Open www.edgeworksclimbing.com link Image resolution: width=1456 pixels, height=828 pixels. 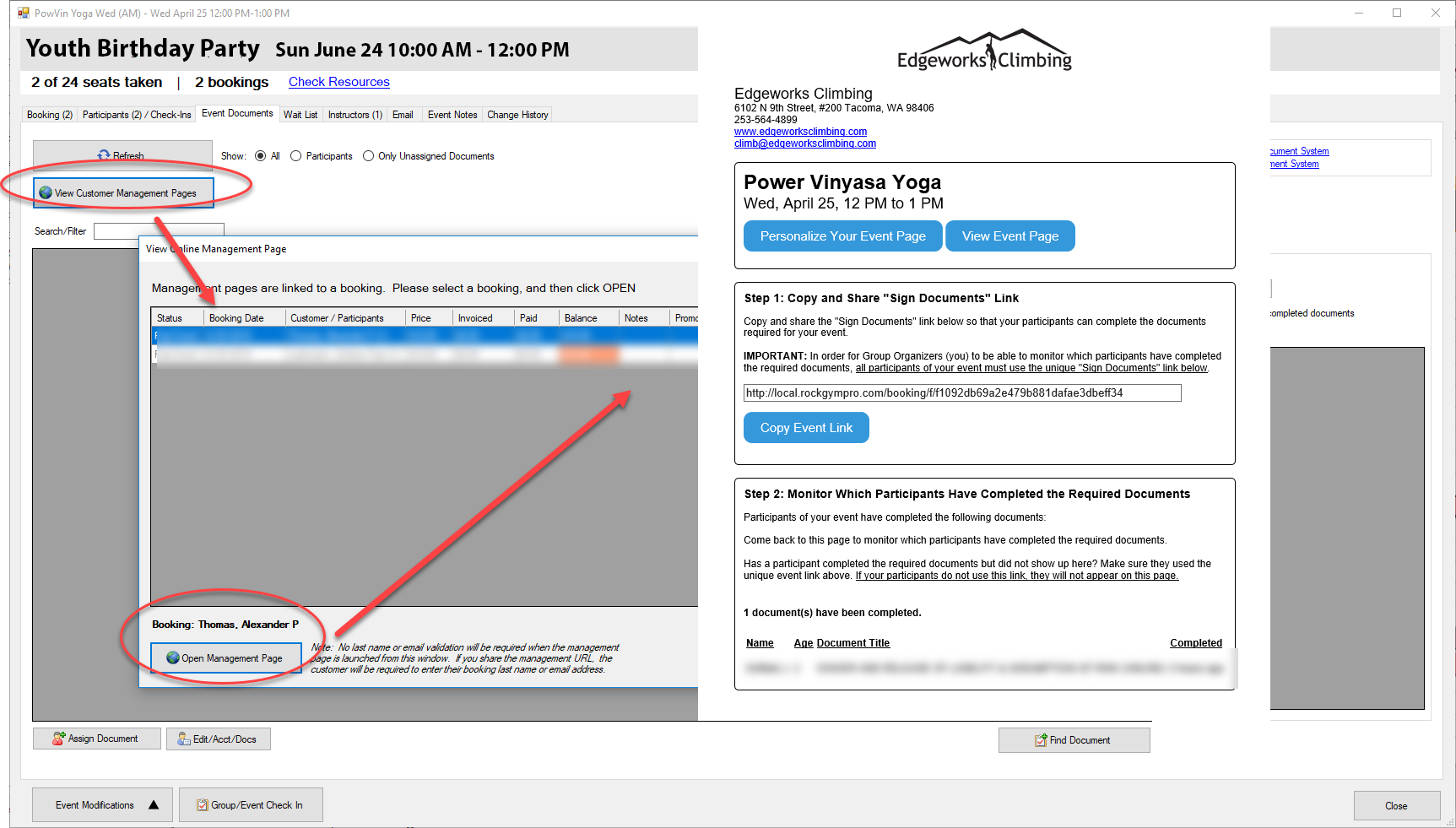(x=800, y=132)
